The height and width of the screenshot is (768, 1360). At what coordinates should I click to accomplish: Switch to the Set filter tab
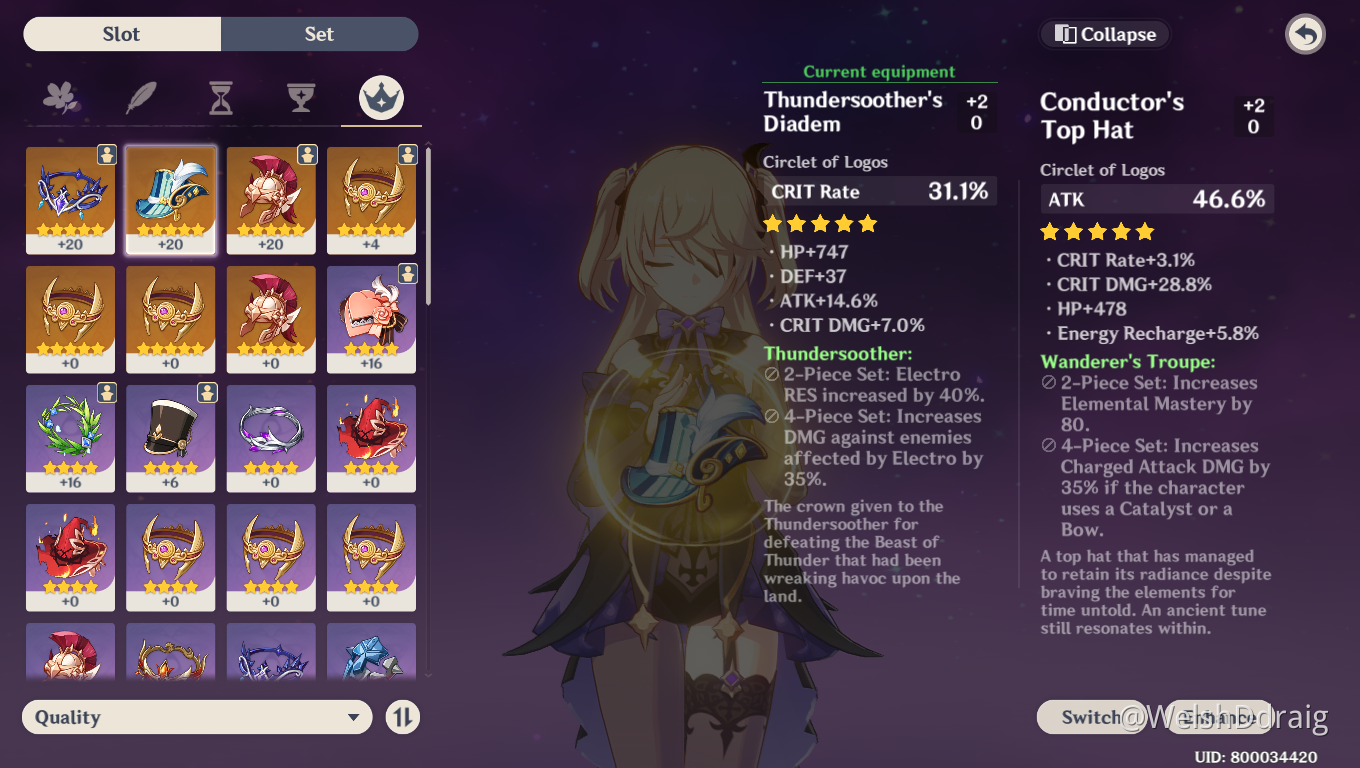pyautogui.click(x=319, y=34)
